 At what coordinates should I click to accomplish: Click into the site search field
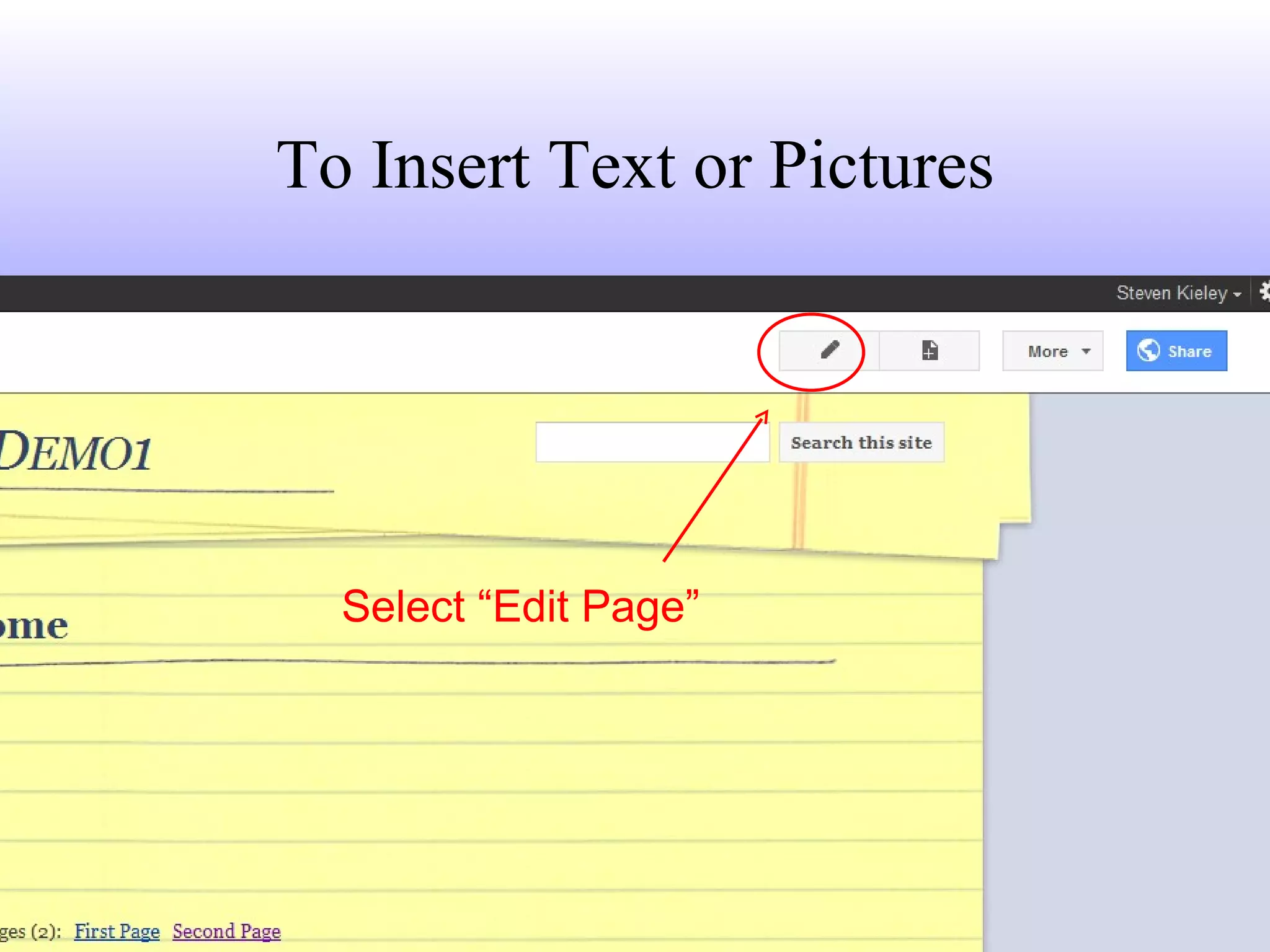tap(652, 443)
